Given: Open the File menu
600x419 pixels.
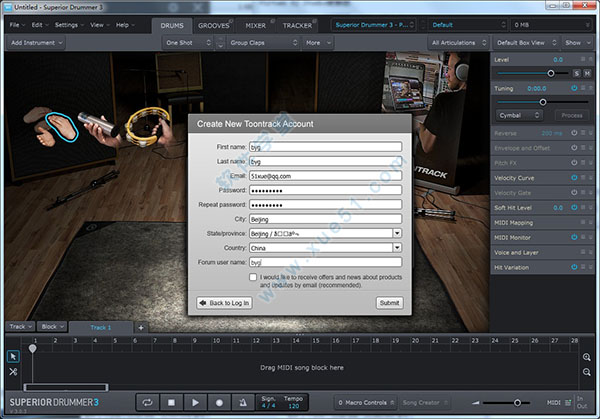Looking at the screenshot, I should (17, 25).
